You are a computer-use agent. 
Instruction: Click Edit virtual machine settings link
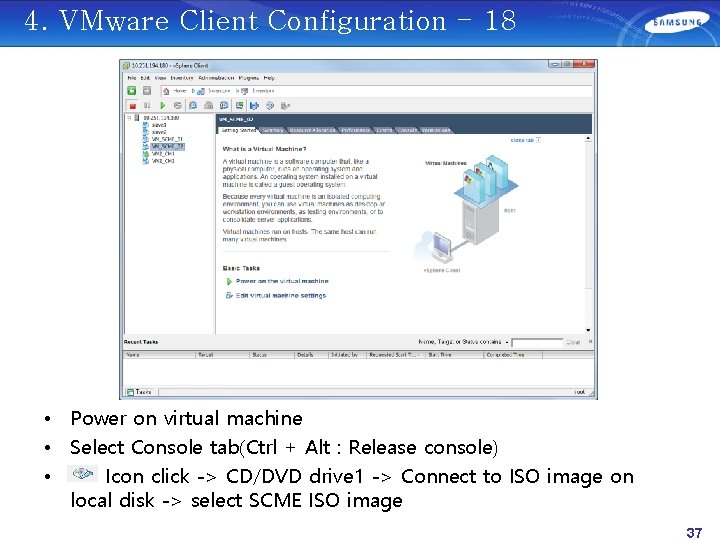pos(281,295)
